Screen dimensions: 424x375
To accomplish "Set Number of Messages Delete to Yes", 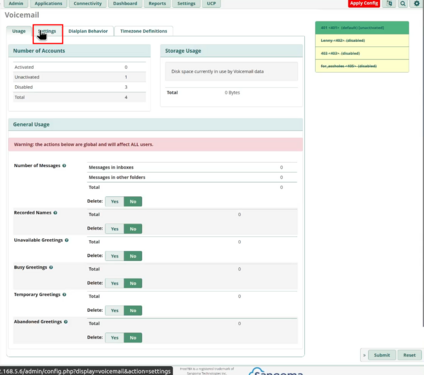I will point(115,201).
